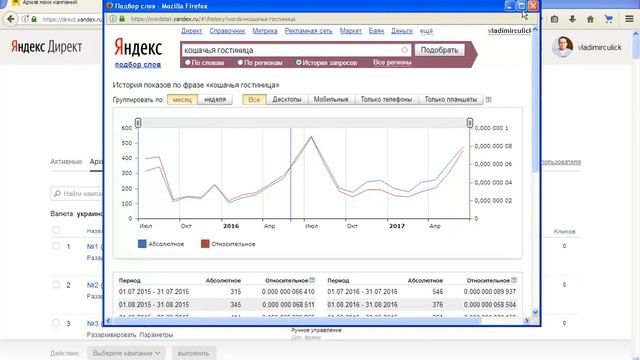Open the Firefox hamburger menu

coord(629,19)
